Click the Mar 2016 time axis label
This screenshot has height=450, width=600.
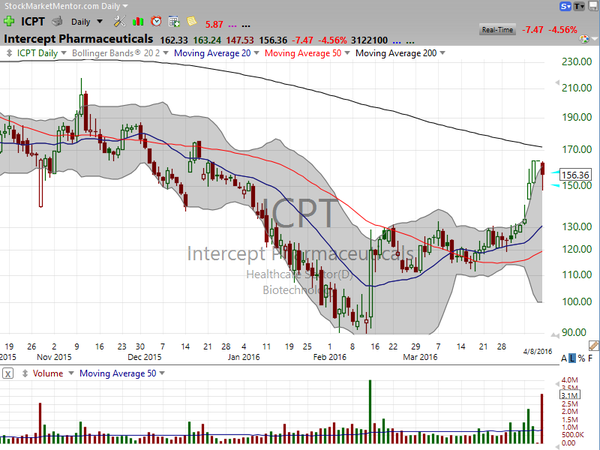coord(420,357)
